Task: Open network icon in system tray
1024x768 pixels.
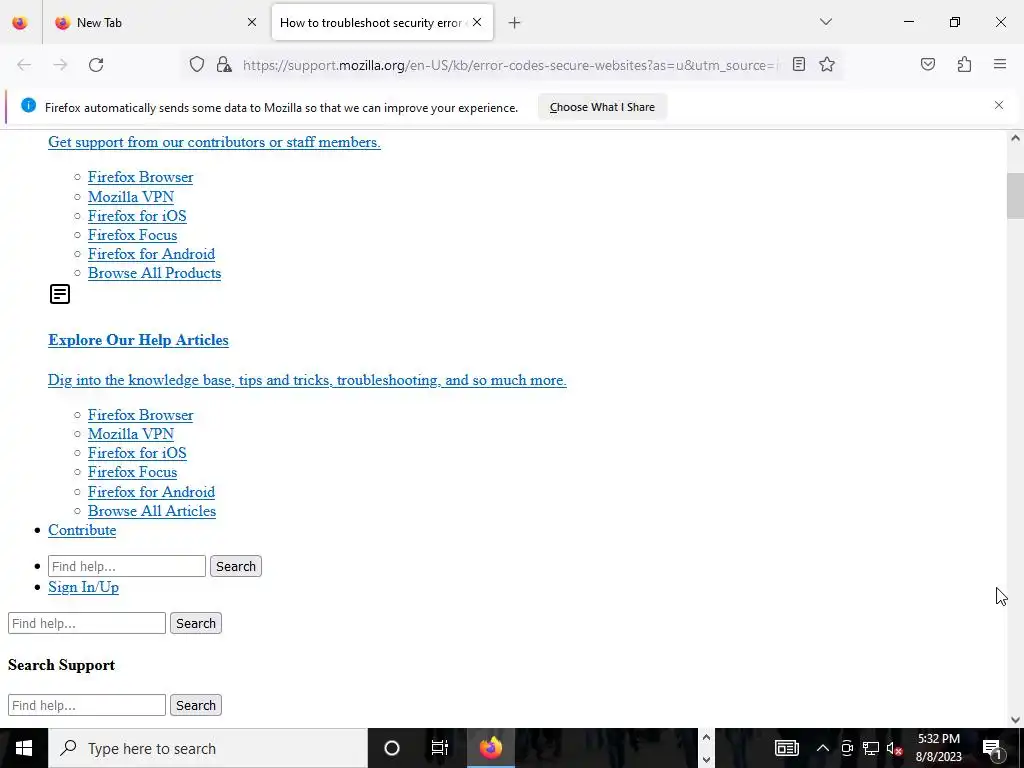Action: click(871, 748)
